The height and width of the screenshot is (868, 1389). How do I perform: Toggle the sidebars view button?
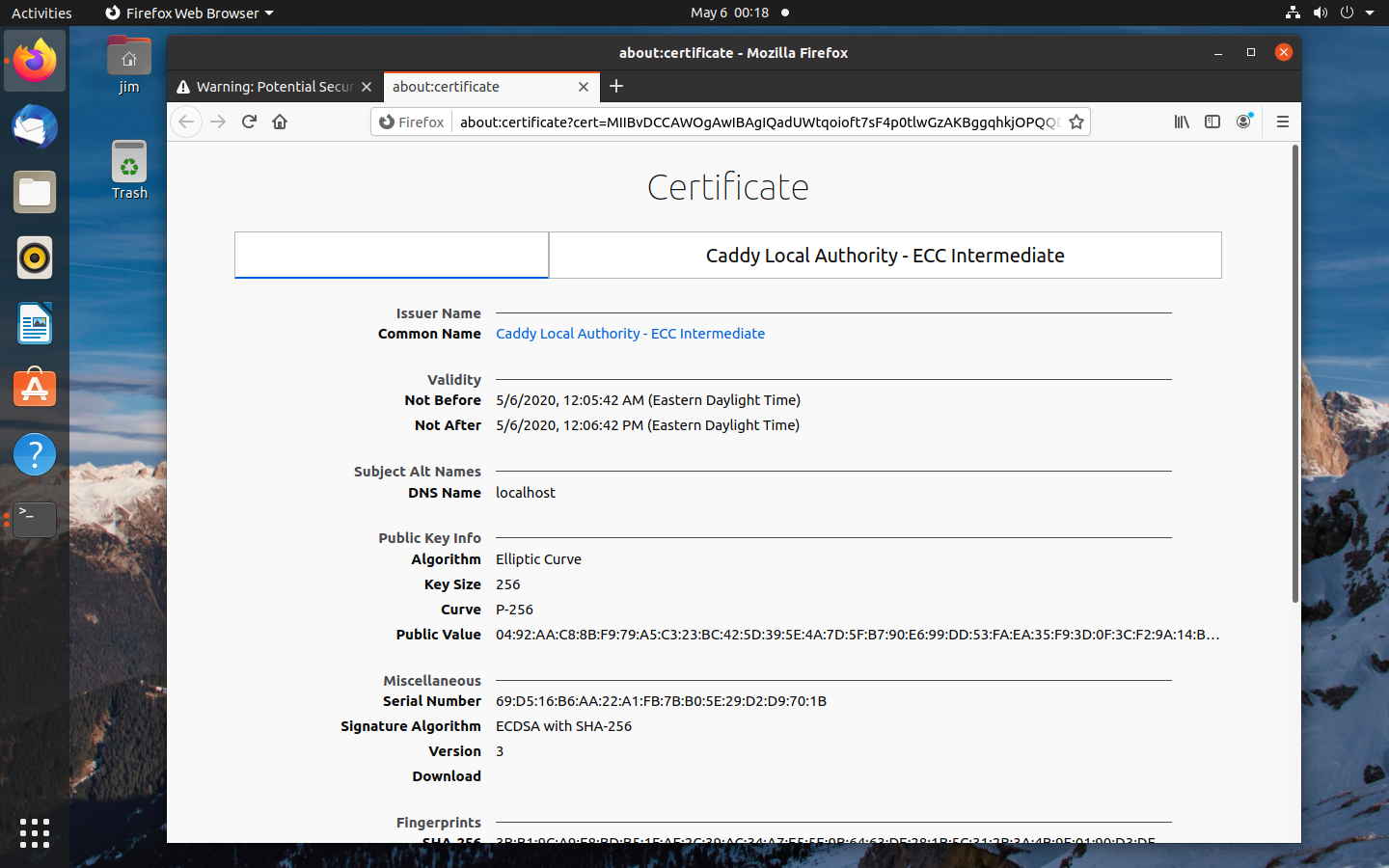pos(1212,122)
